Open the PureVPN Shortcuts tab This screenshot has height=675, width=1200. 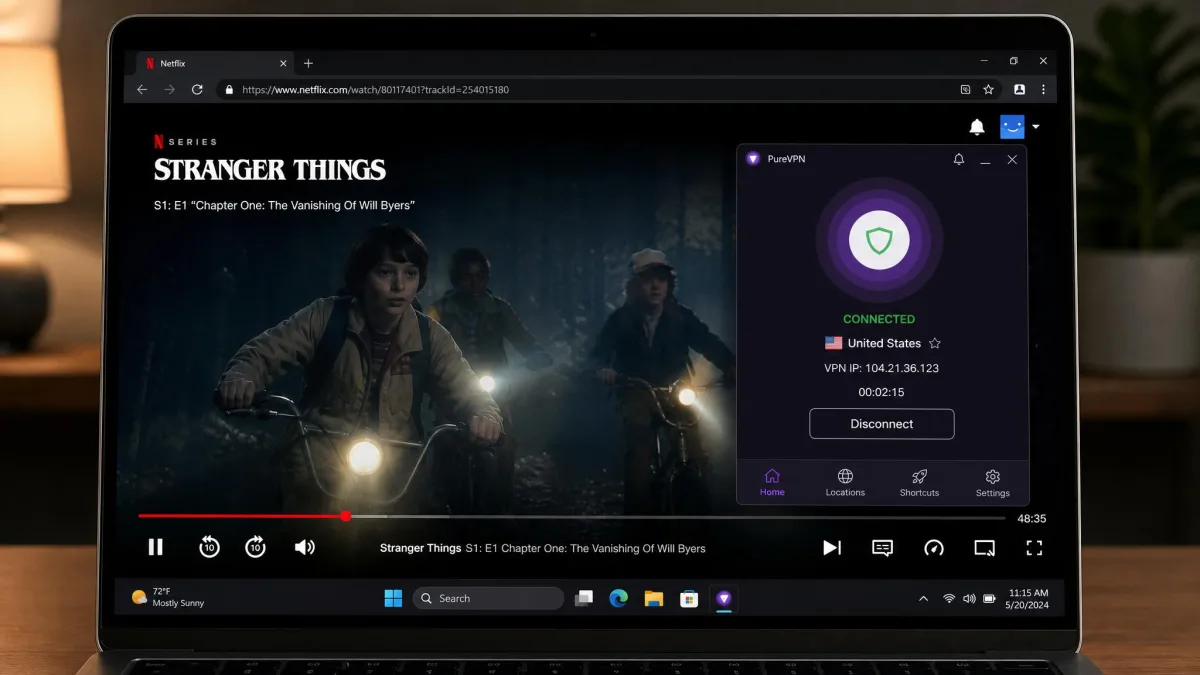pyautogui.click(x=919, y=482)
